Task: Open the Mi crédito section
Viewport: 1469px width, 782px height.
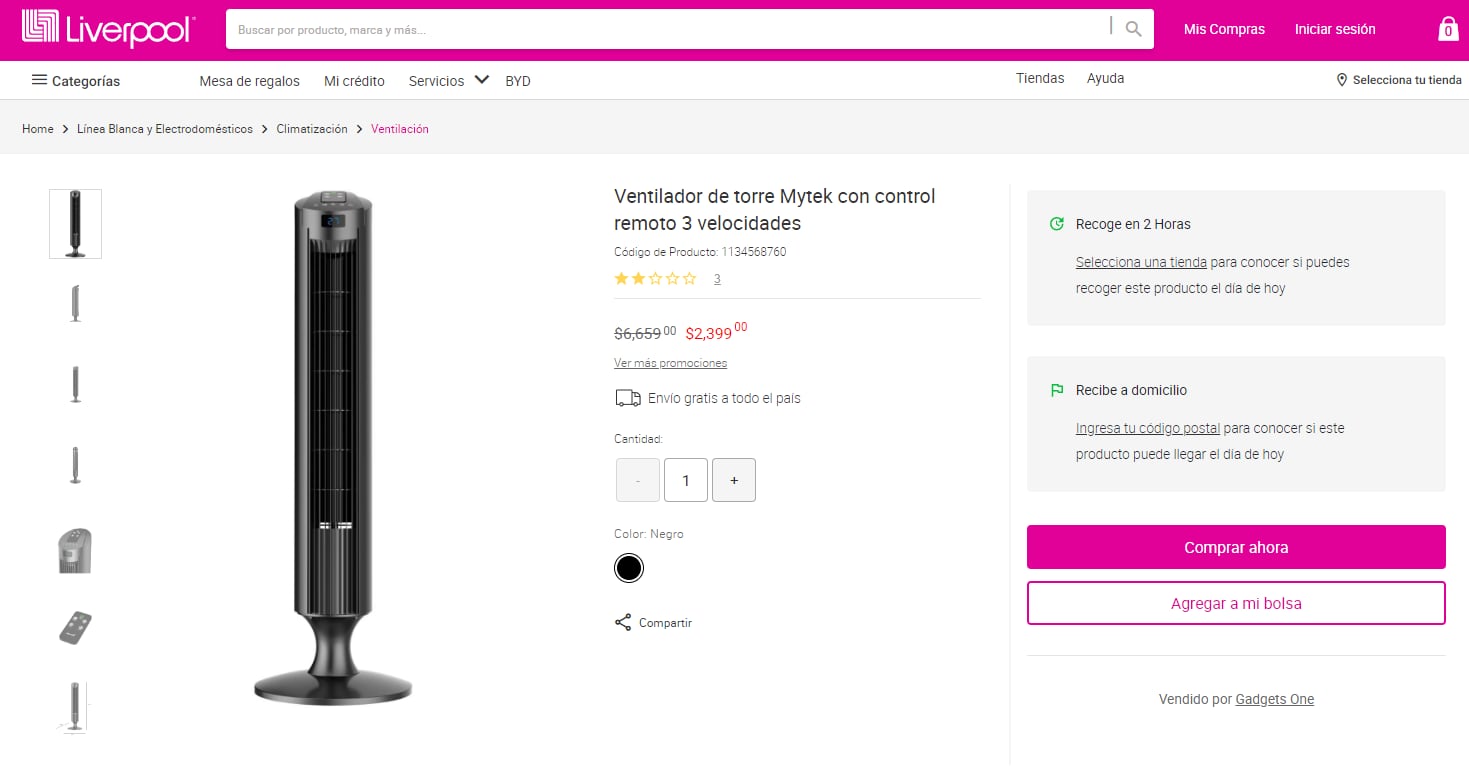Action: (354, 81)
